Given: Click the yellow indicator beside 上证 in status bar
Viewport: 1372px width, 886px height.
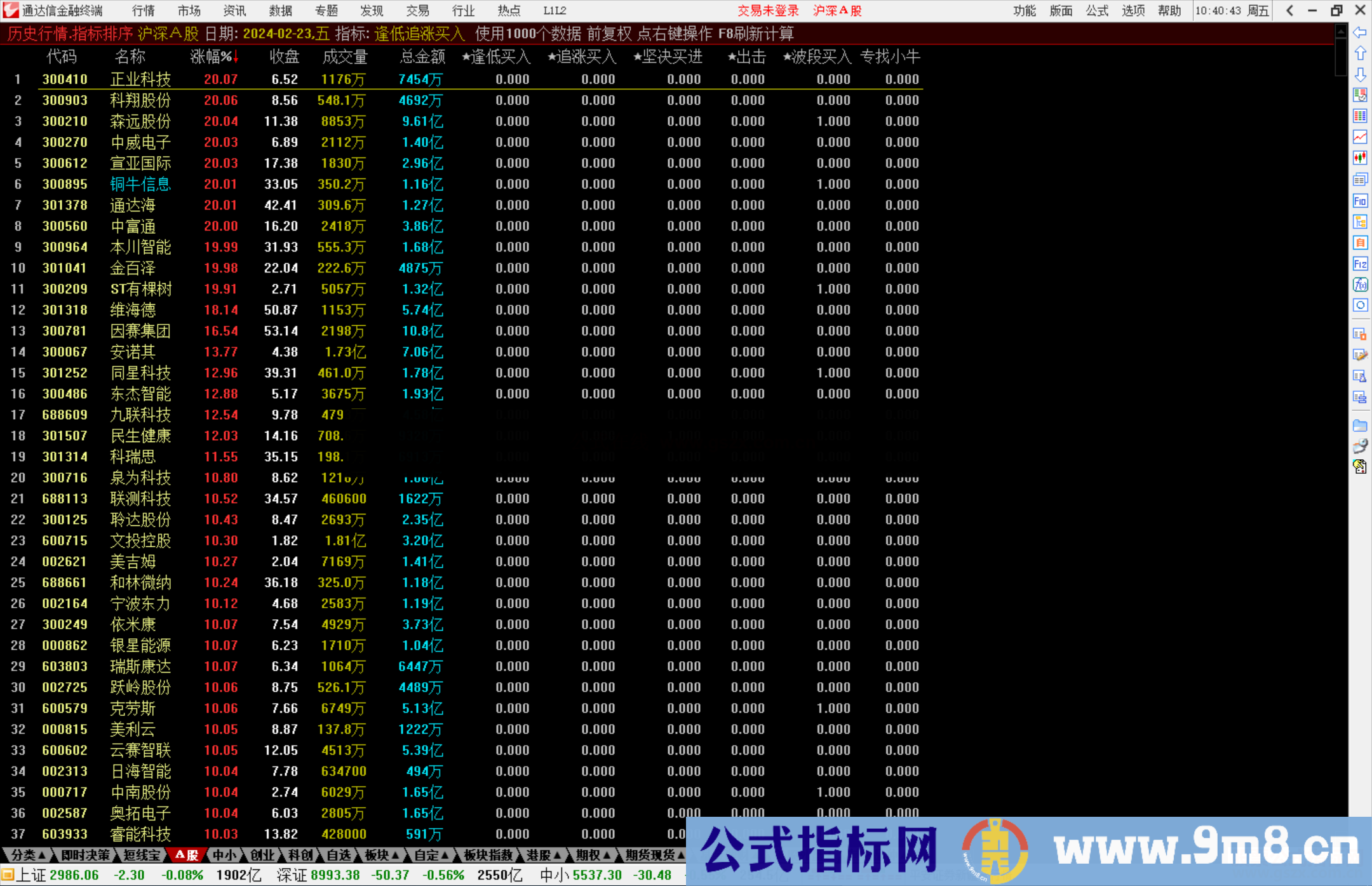Looking at the screenshot, I should point(8,875).
